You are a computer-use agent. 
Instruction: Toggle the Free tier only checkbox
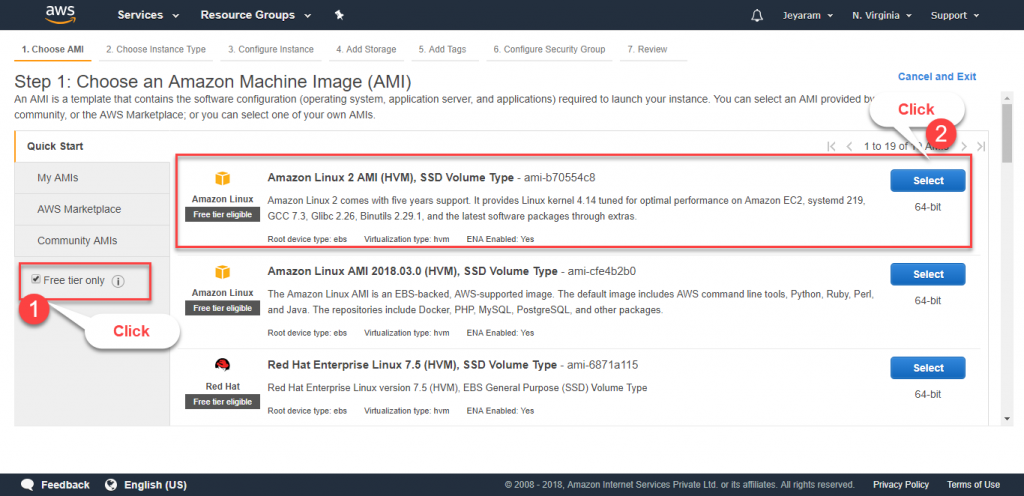36,279
